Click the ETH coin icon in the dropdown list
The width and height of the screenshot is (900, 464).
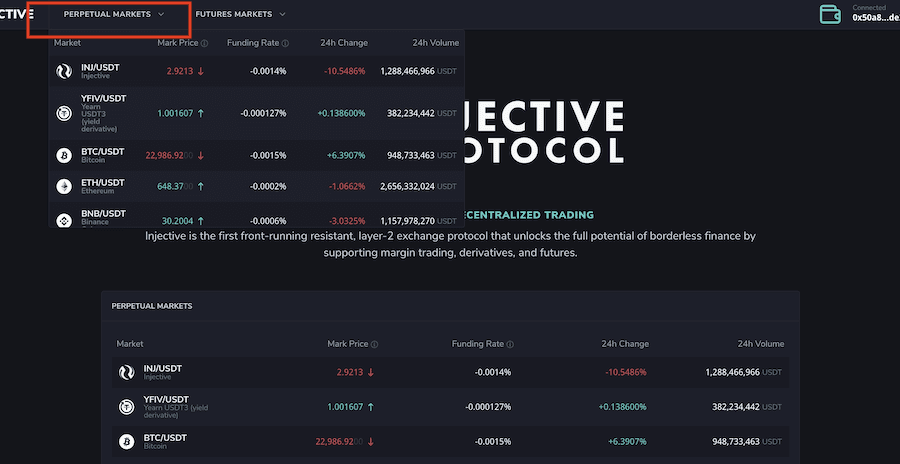[x=64, y=186]
